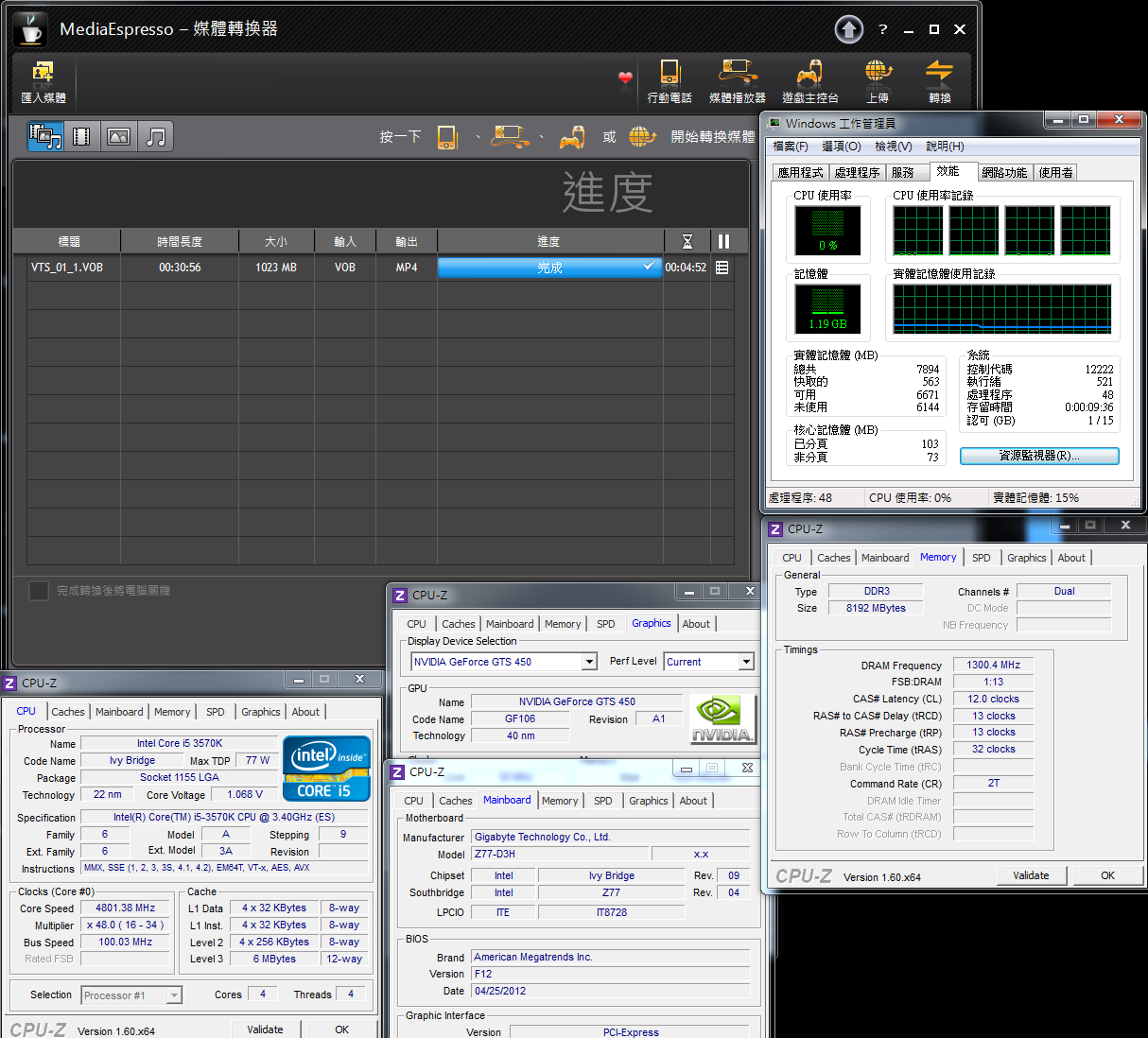This screenshot has width=1148, height=1038.
Task: Click the MediaEspresso coffee cup logo
Action: point(31,29)
